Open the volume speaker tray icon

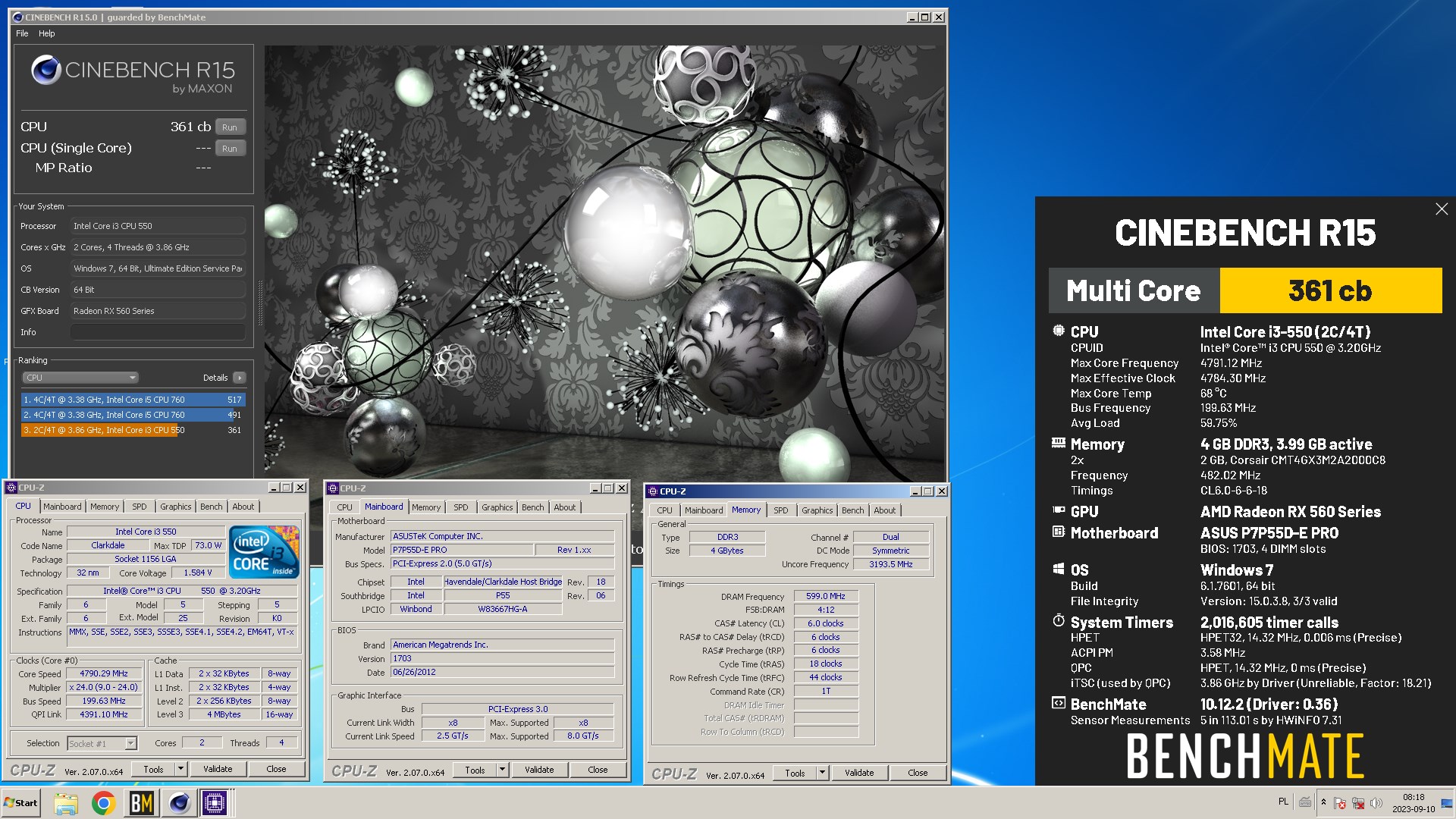(1376, 803)
